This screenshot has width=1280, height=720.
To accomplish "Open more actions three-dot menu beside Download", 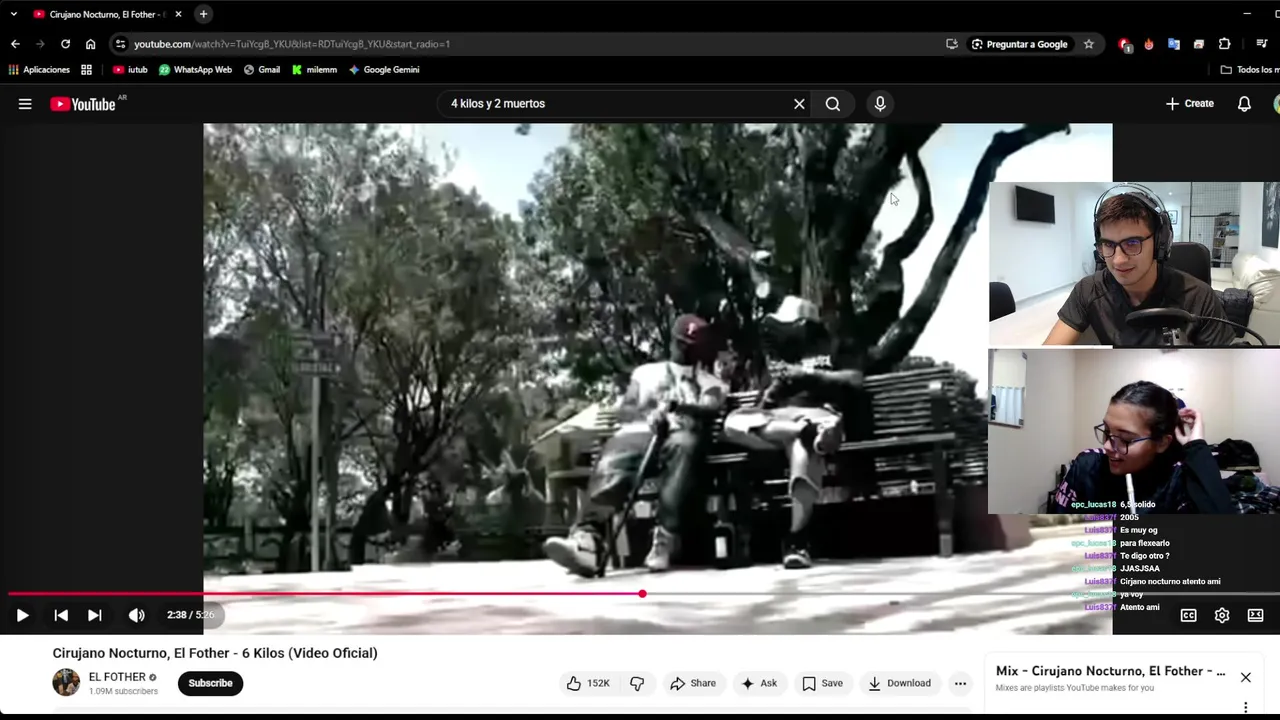I will pyautogui.click(x=960, y=683).
